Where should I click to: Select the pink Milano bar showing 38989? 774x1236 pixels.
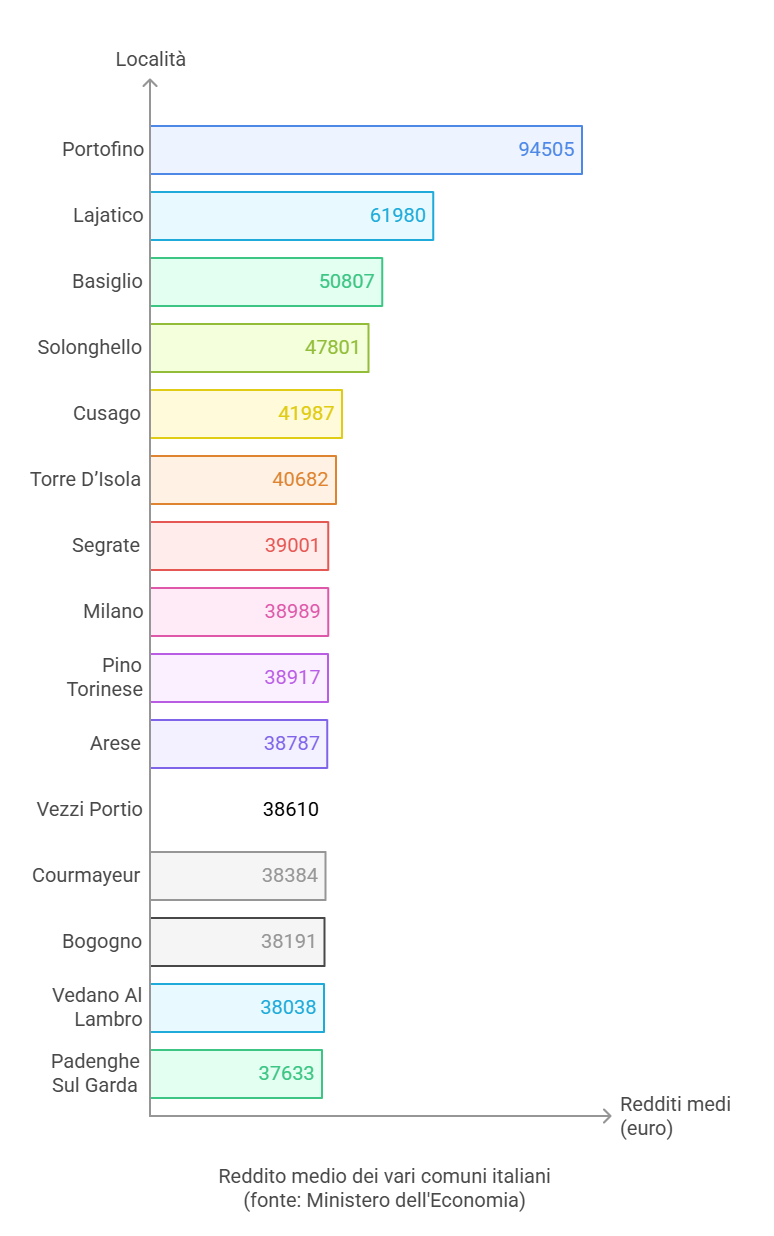click(x=239, y=612)
